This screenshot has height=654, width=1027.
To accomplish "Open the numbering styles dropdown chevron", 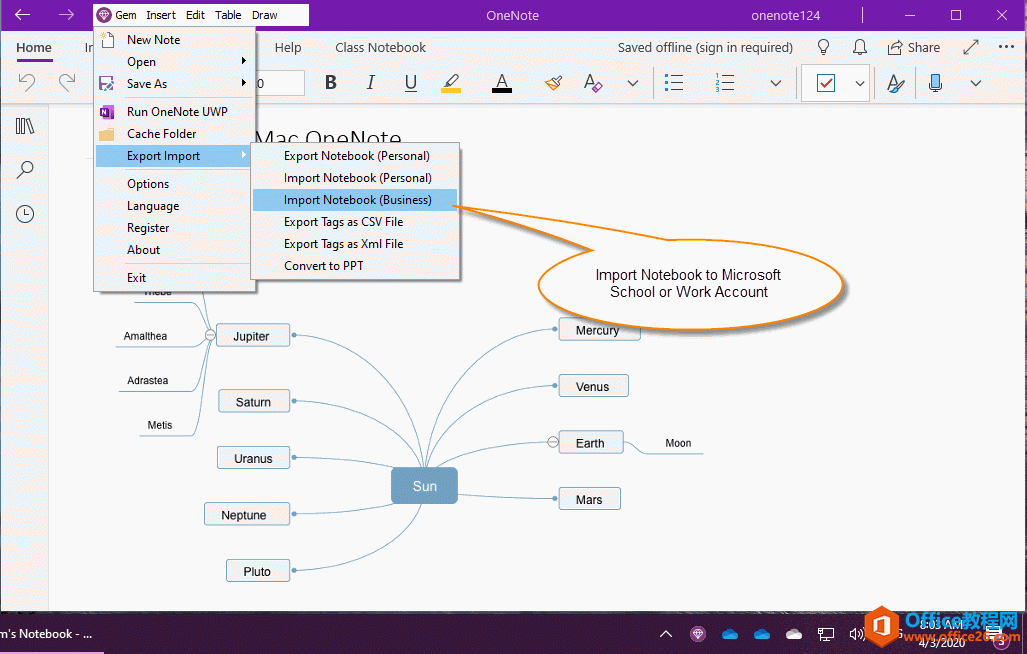I will click(777, 83).
